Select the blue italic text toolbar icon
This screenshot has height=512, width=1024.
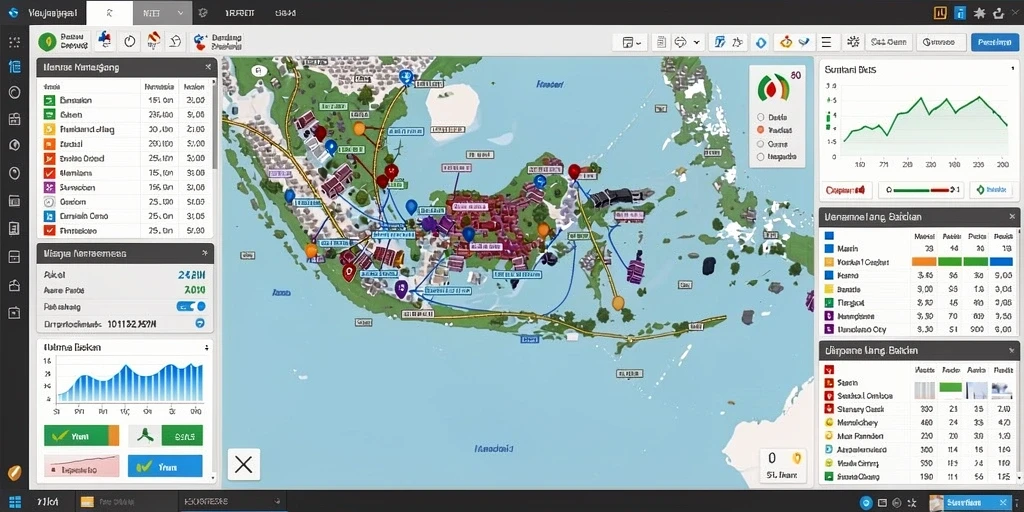(720, 42)
